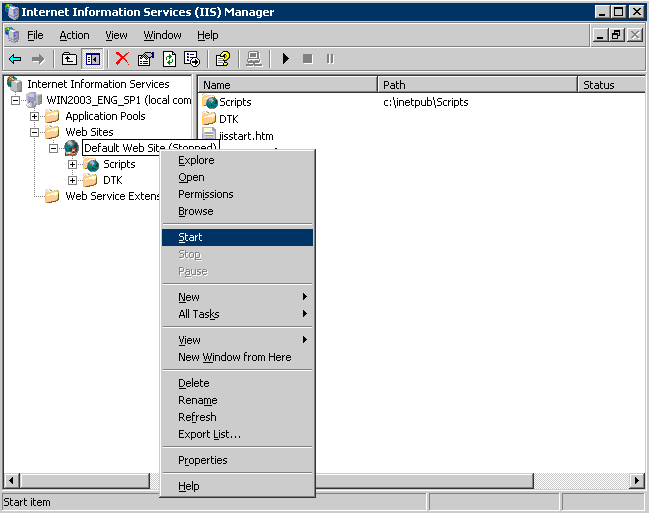Select the Scripts item in the list pane

tap(234, 102)
